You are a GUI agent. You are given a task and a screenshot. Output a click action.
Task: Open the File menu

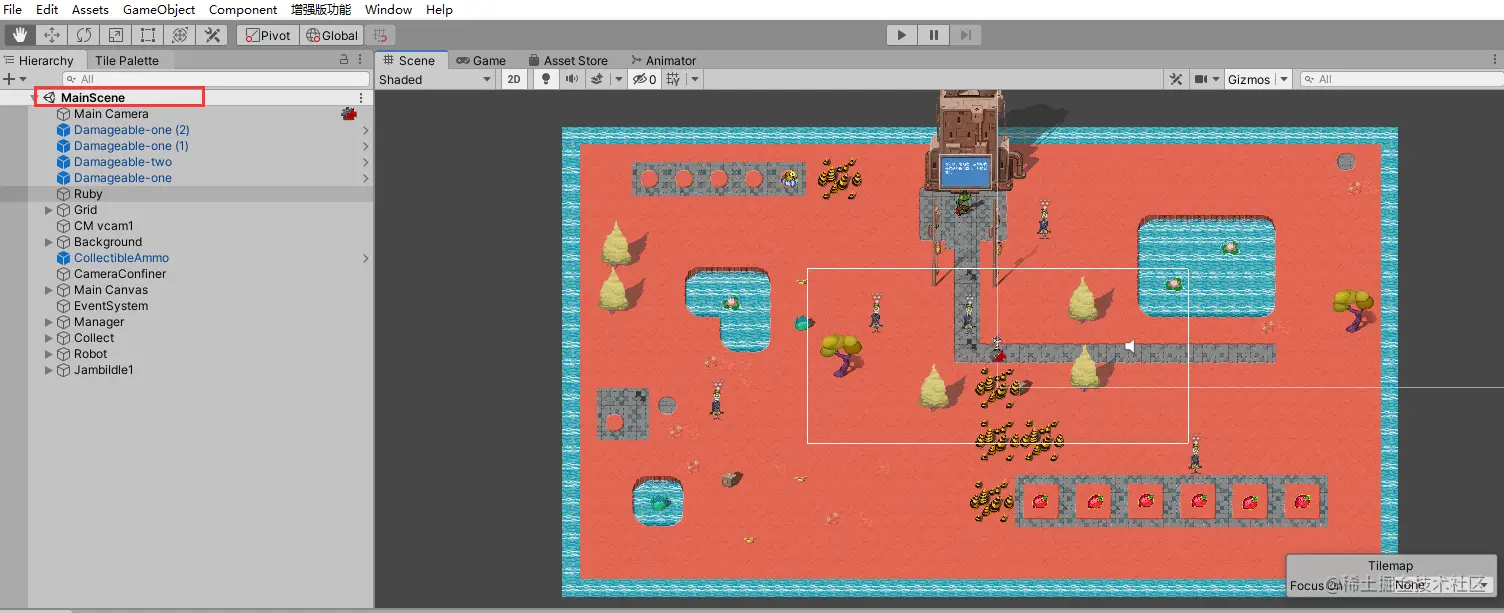(x=13, y=9)
